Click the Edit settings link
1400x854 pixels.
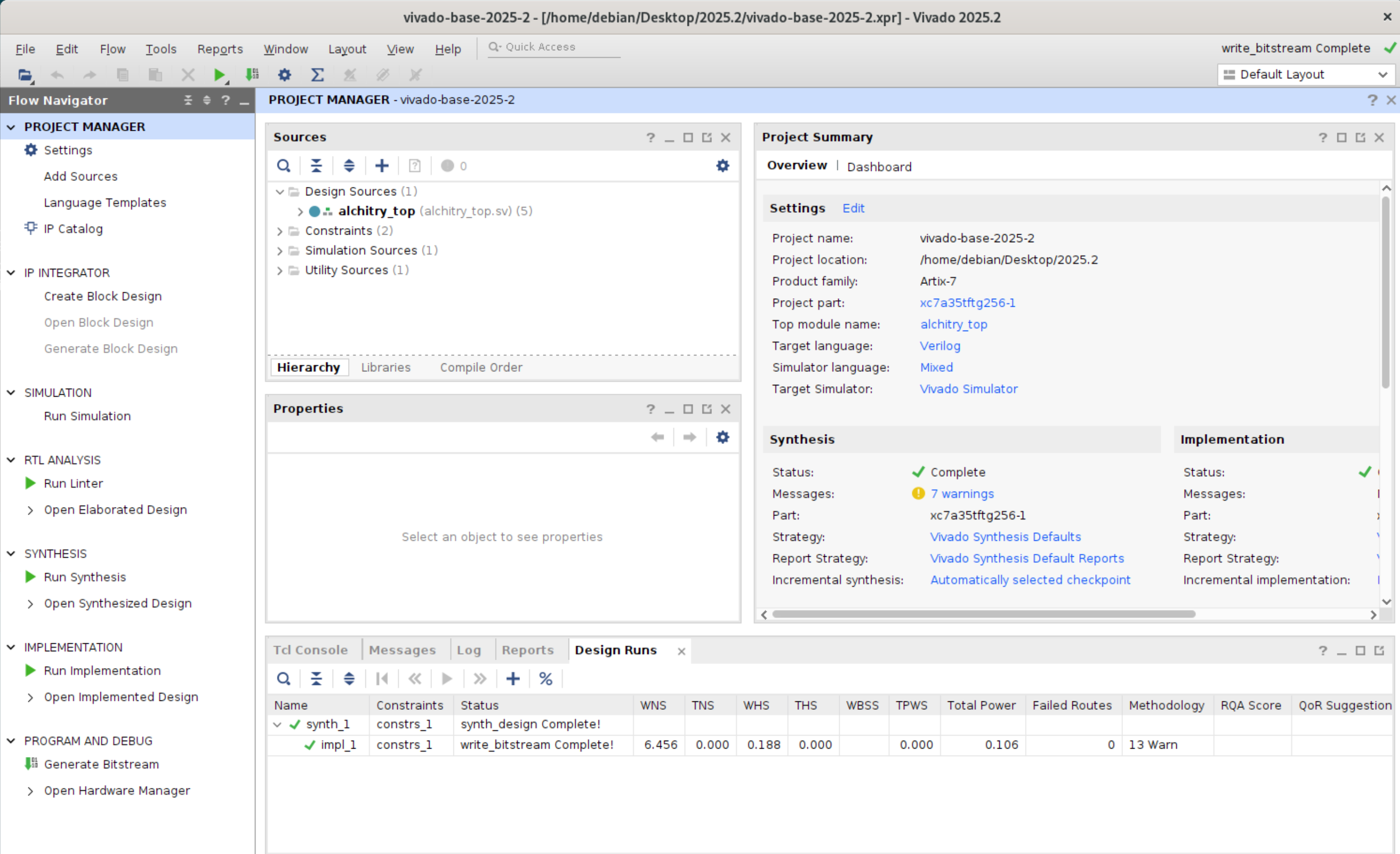[853, 208]
